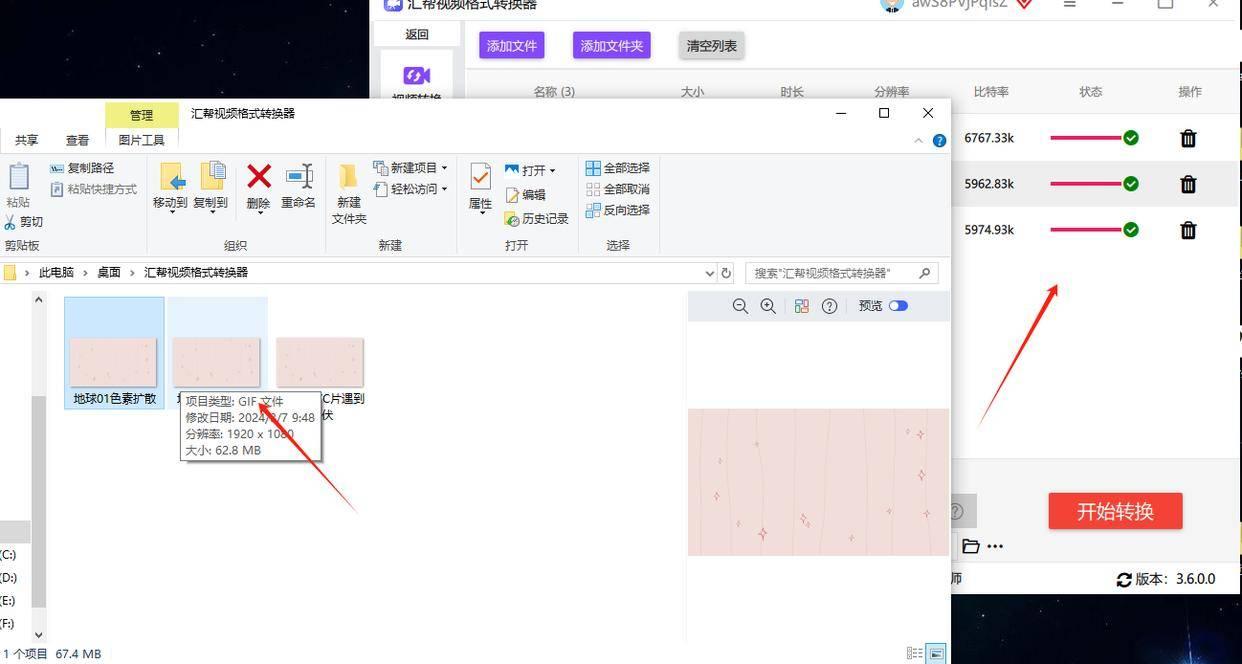Click the green check status in 6767.33k row
1242x664 pixels.
tap(1131, 138)
